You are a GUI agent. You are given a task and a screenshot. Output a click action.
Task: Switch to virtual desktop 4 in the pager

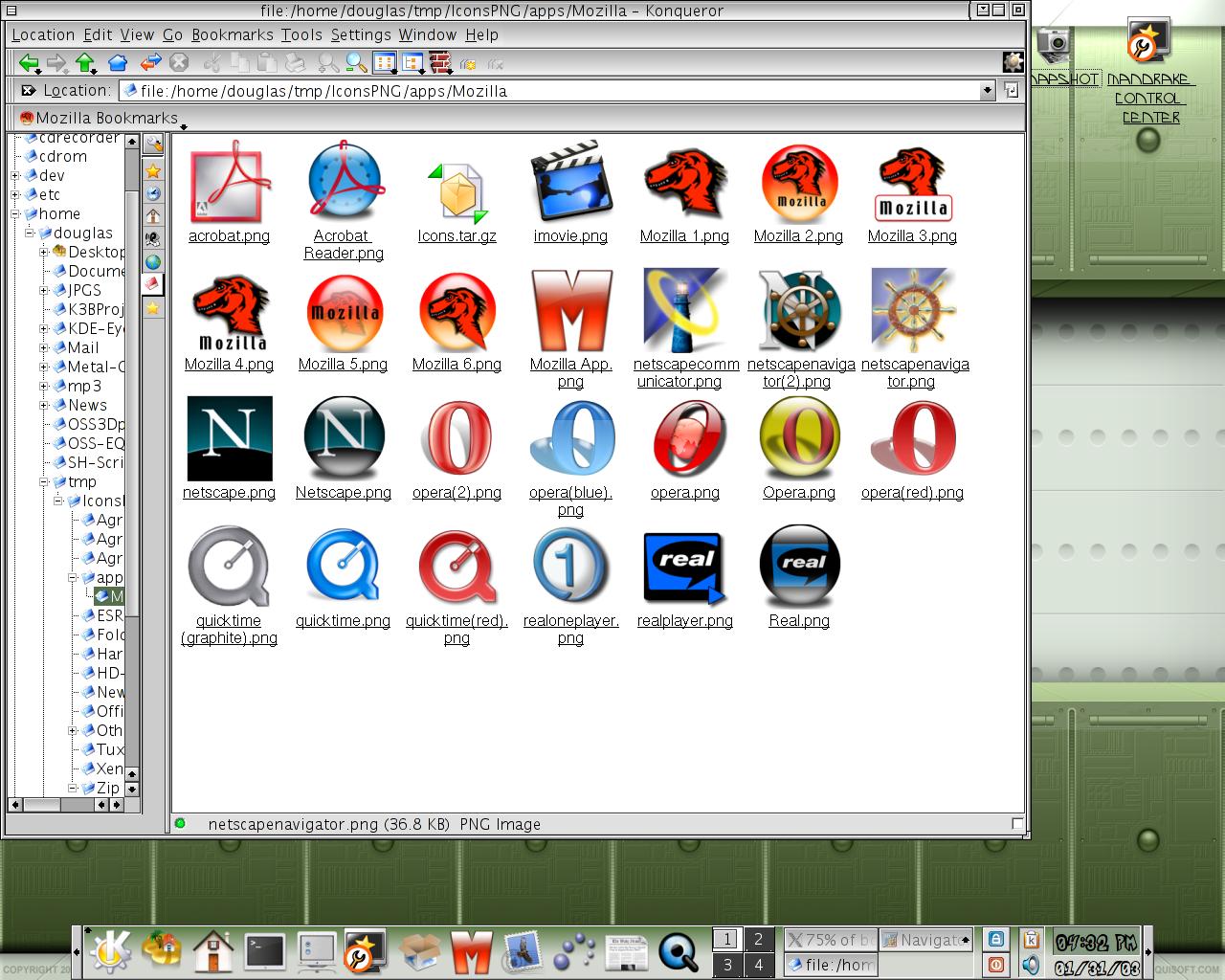click(x=758, y=965)
